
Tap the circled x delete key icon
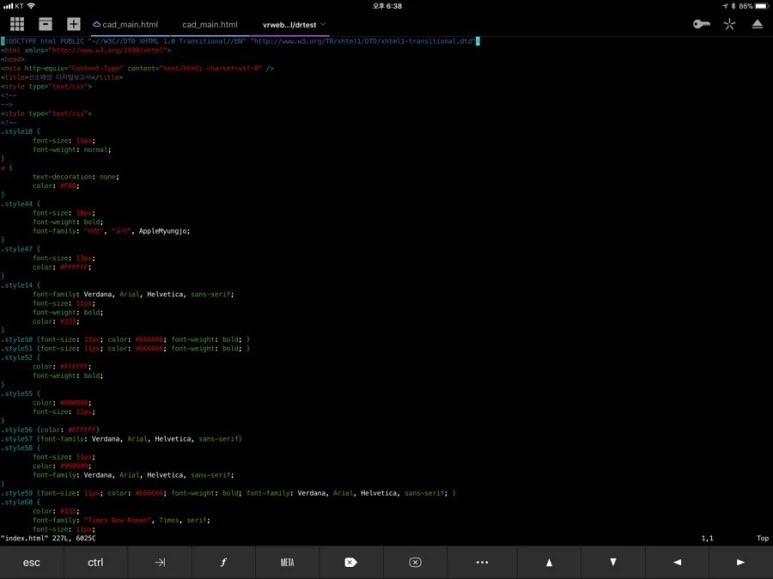coord(415,562)
